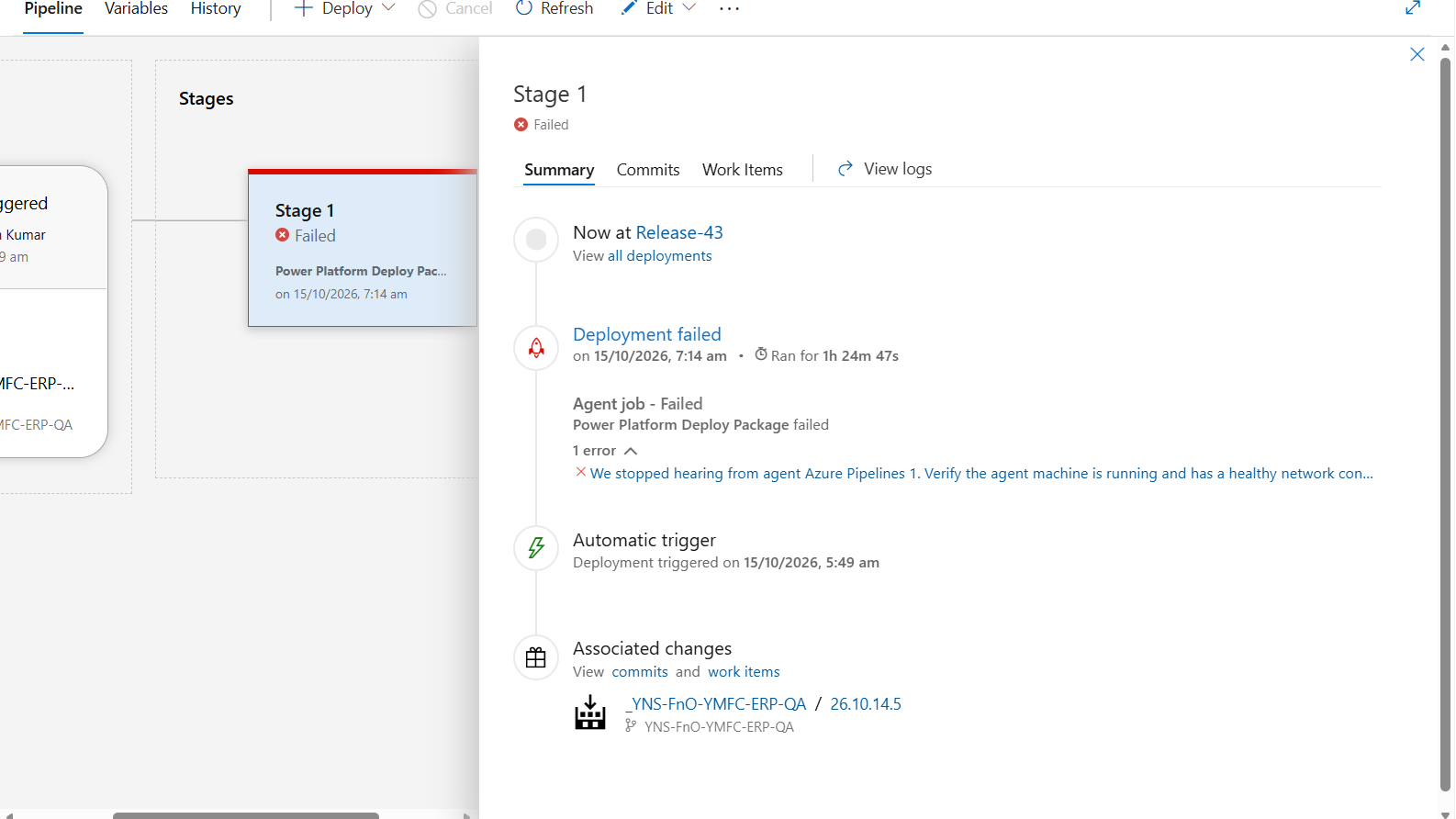Click the horizontal scrollbar under pipeline

pos(246,815)
